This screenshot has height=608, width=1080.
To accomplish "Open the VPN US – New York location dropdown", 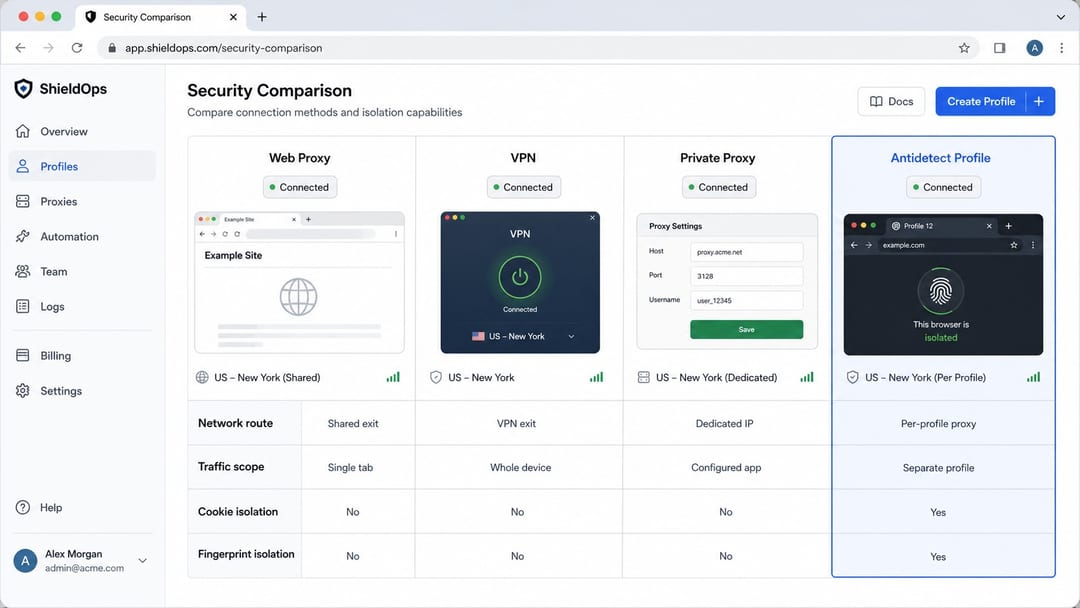I will [523, 337].
